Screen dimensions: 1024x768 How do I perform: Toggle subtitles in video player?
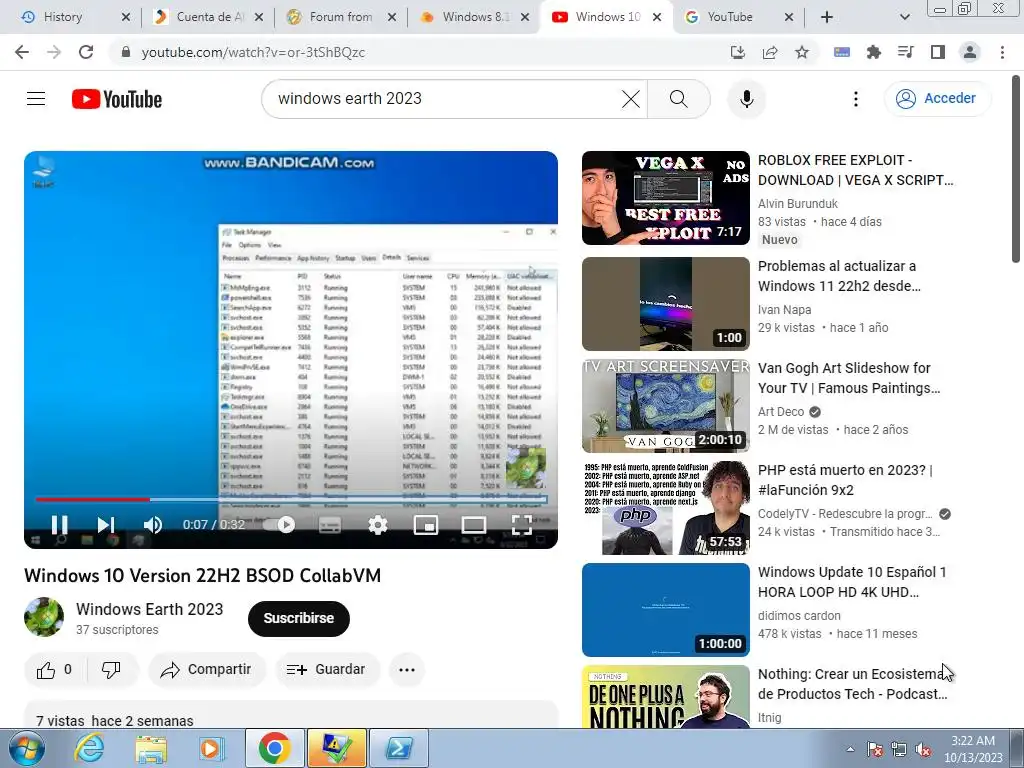330,524
